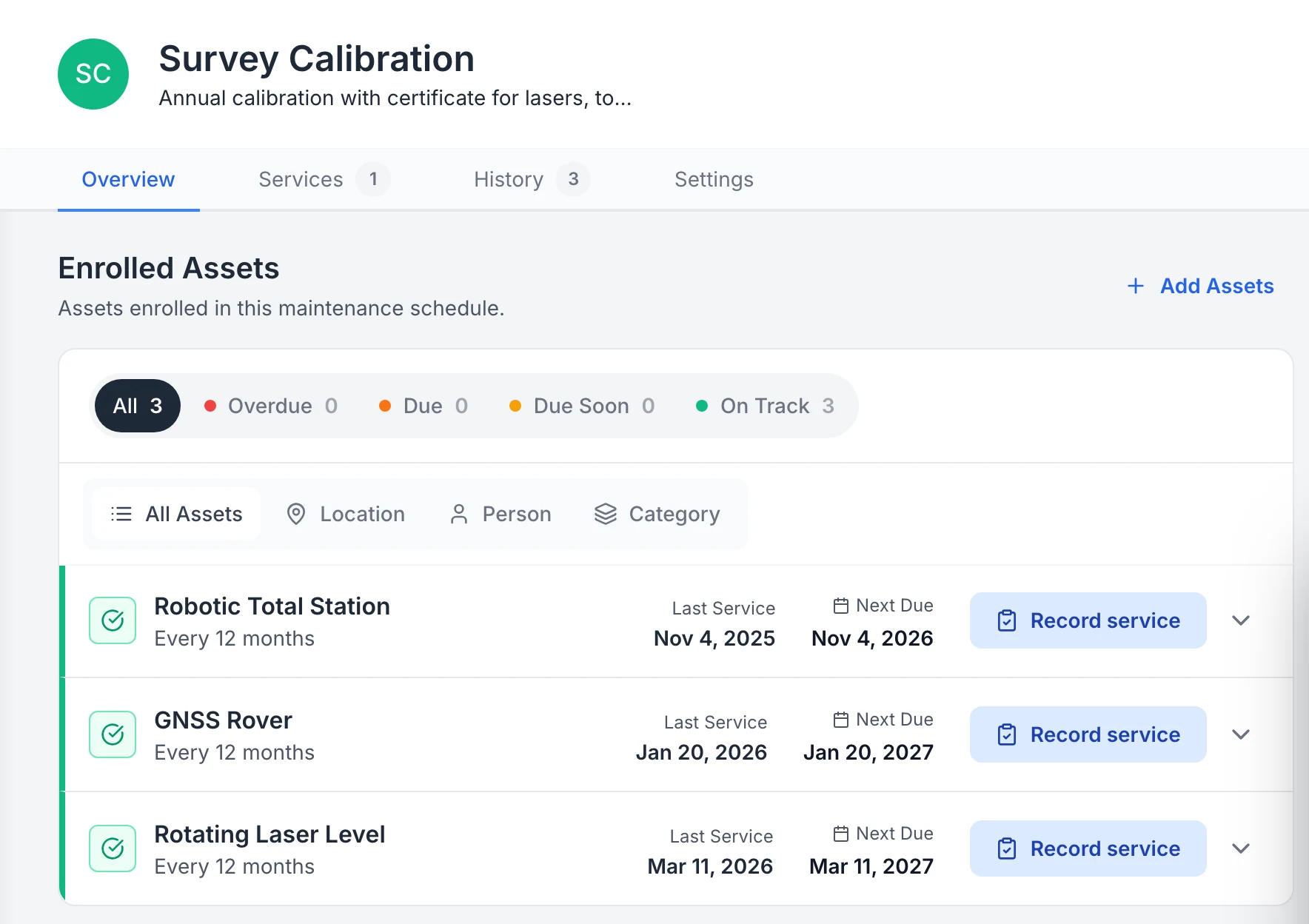Filter assets by Overdue status

click(x=271, y=406)
